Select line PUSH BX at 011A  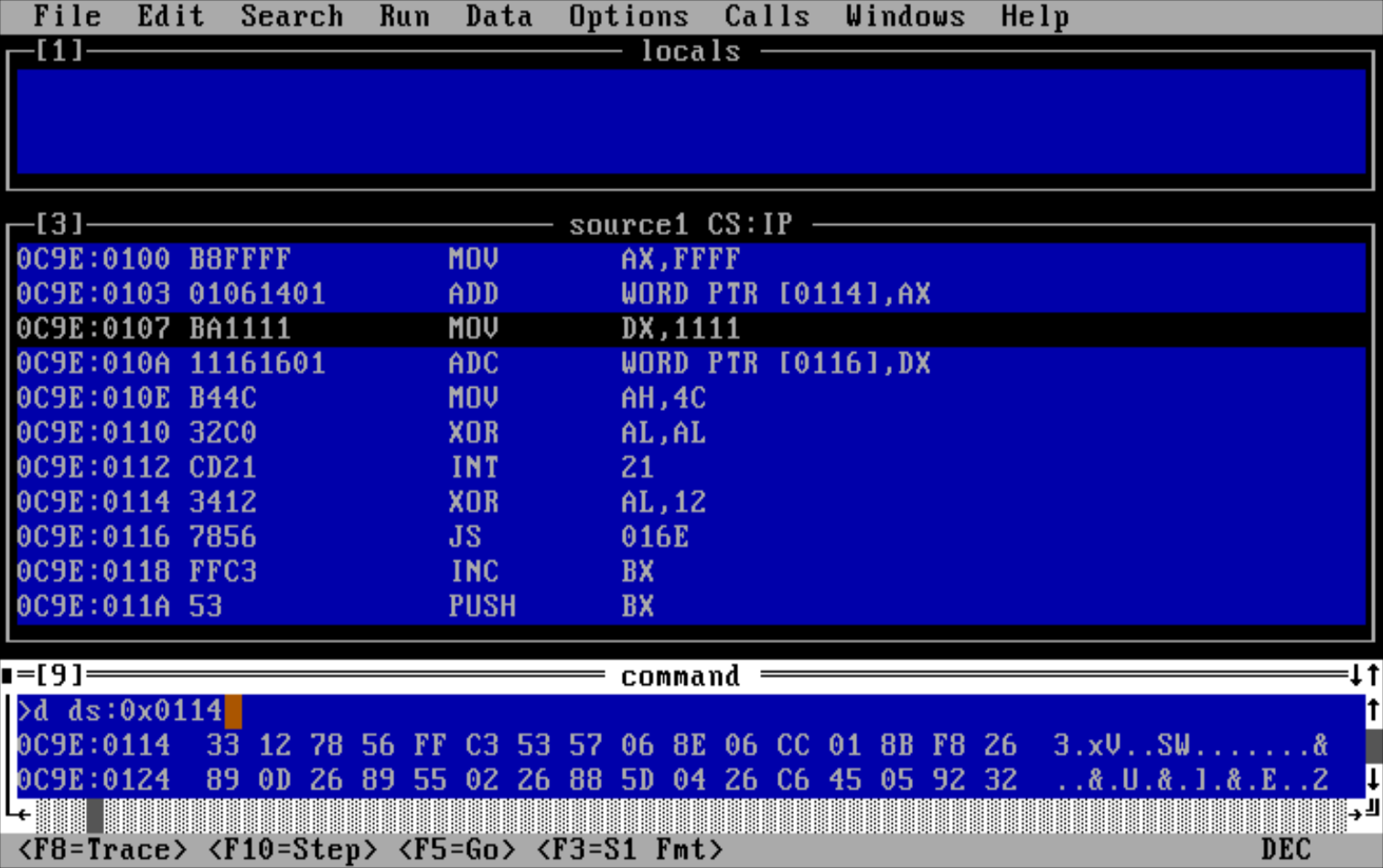[x=691, y=607]
